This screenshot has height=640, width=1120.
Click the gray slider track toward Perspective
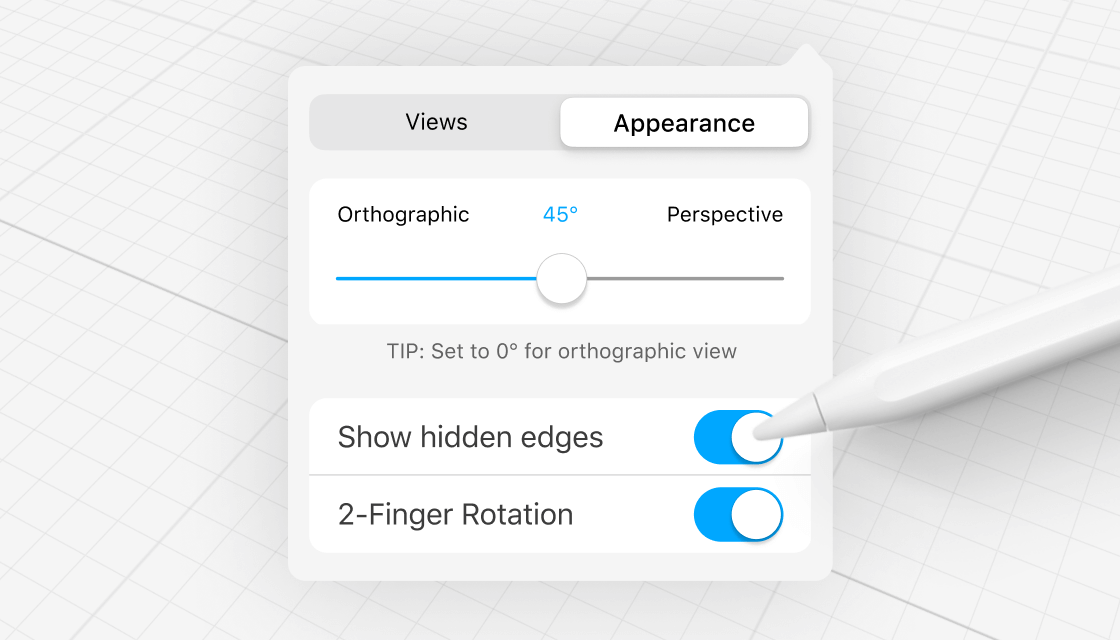(690, 279)
